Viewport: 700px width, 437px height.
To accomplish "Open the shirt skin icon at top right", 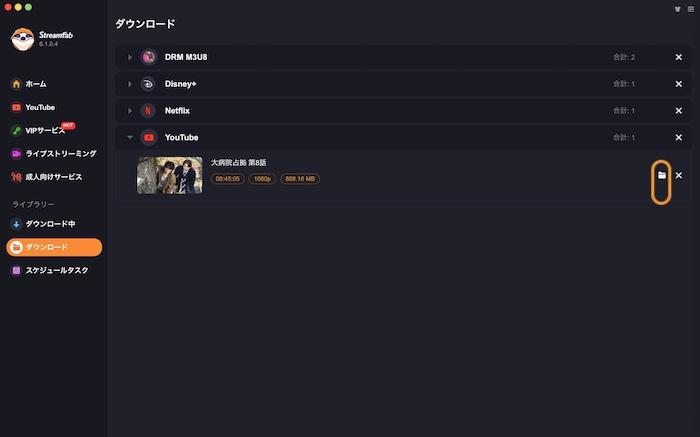I will point(678,9).
